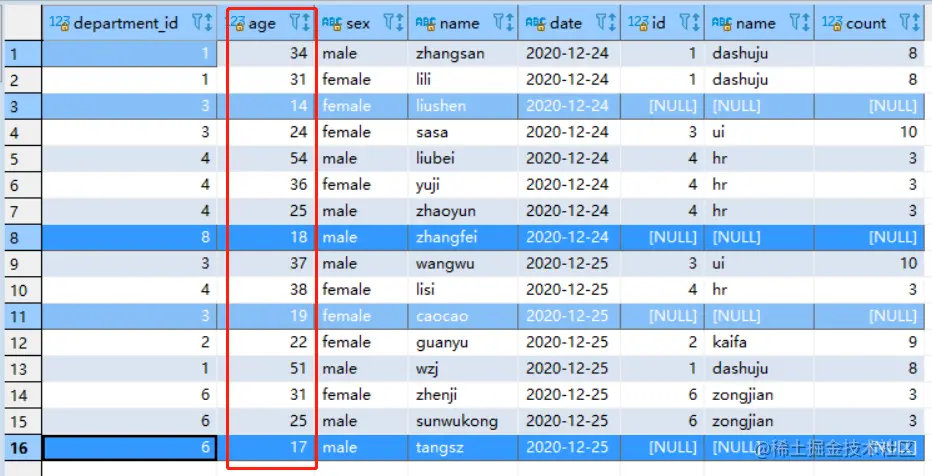
Task: Click the cell containing liushen
Action: pyautogui.click(x=463, y=106)
